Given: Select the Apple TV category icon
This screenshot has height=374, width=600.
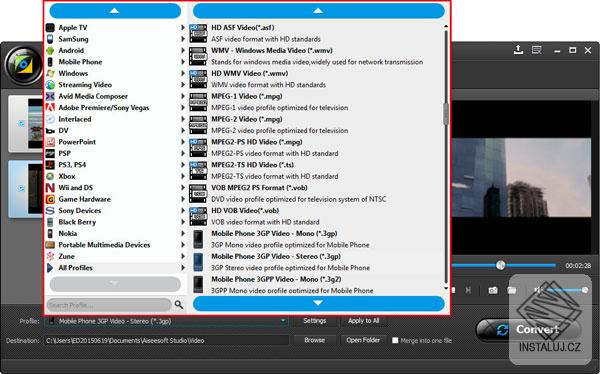Looking at the screenshot, I should [50, 28].
